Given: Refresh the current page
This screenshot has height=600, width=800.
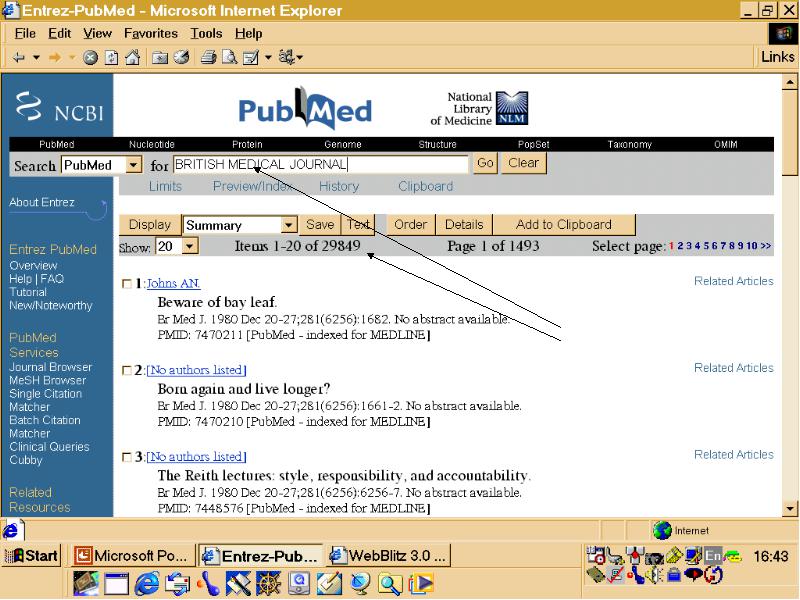Looking at the screenshot, I should [111, 58].
